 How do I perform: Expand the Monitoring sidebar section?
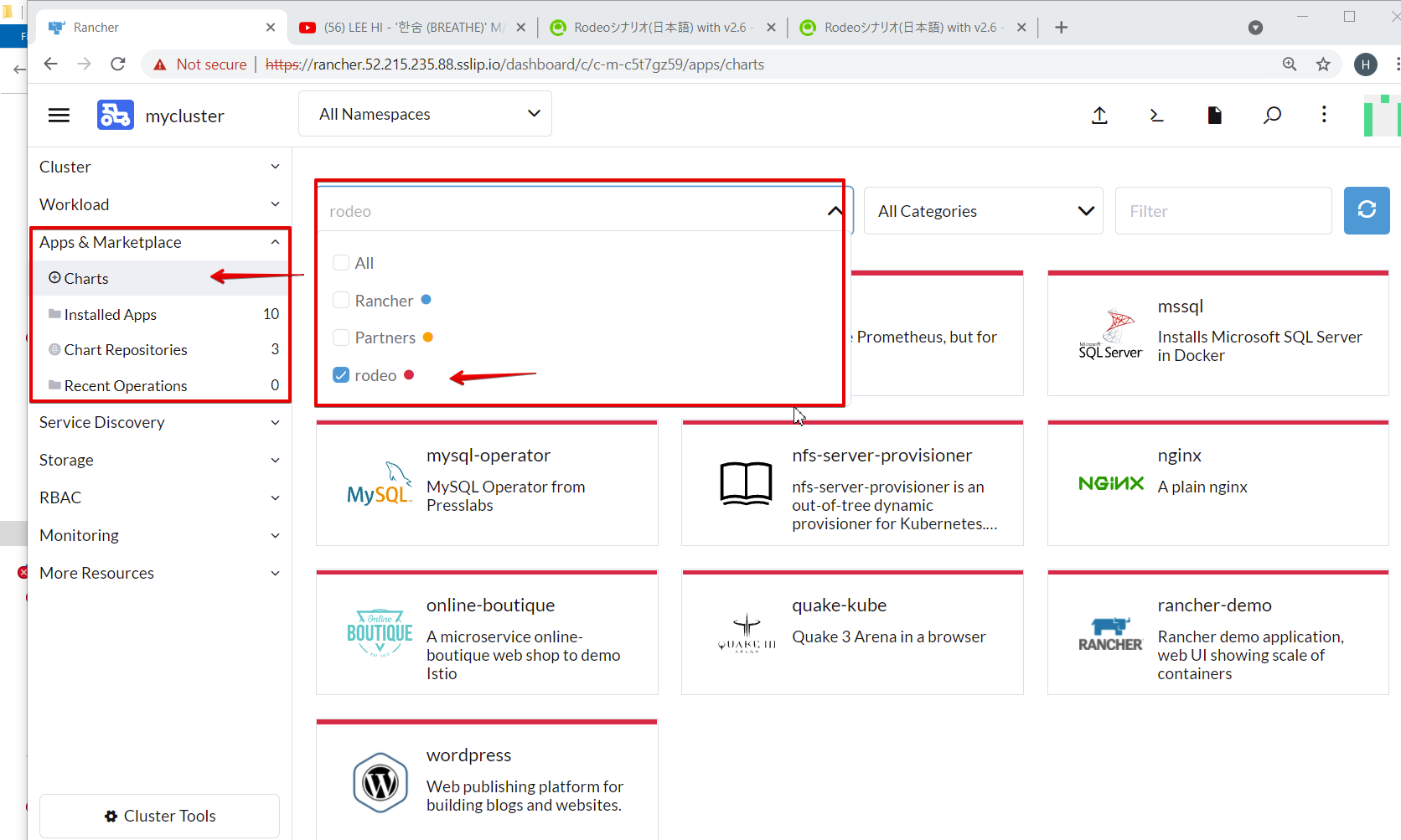159,535
